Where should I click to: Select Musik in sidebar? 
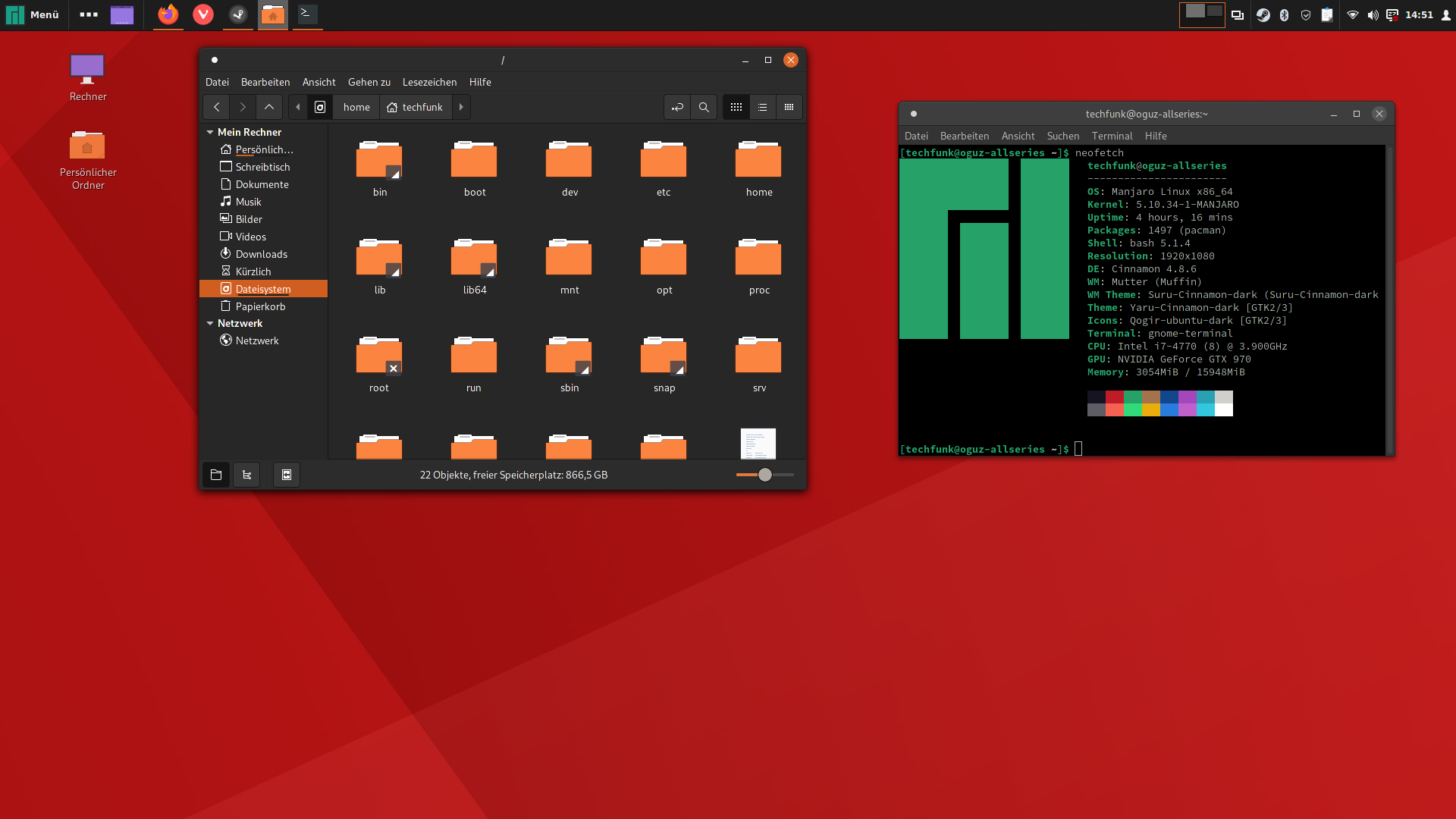263,202
